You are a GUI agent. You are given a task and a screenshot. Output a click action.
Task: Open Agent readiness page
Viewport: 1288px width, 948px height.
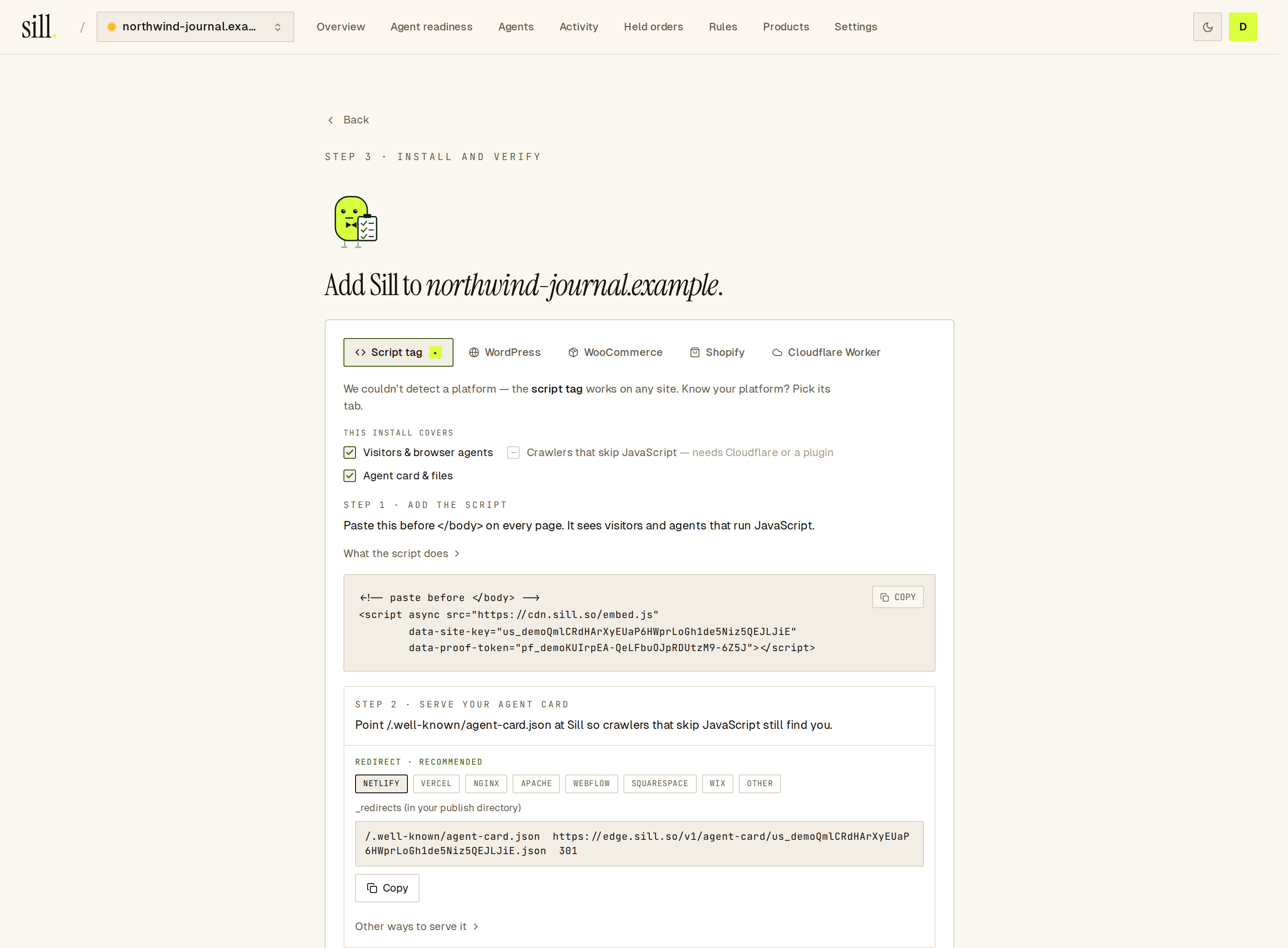click(x=431, y=27)
